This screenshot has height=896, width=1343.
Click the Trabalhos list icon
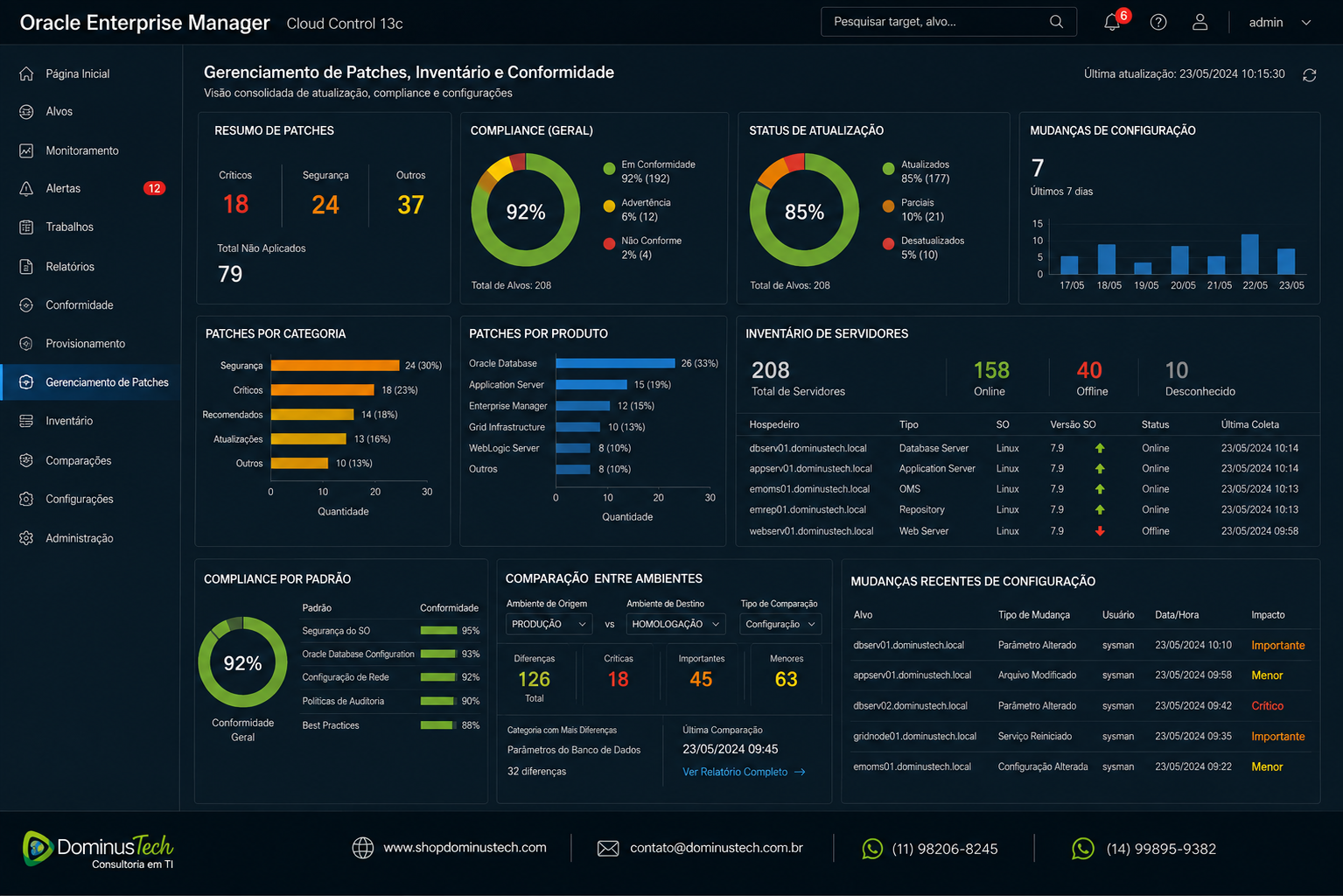click(26, 227)
